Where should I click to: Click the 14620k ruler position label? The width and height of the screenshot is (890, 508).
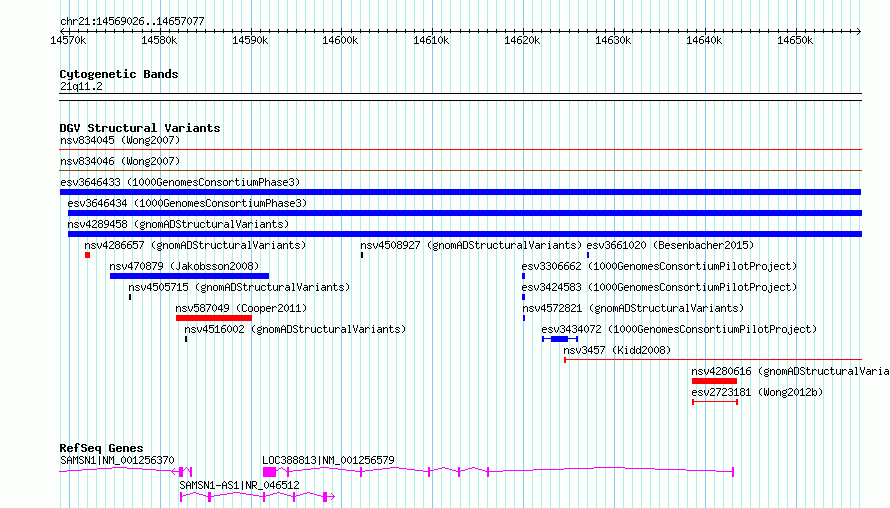pyautogui.click(x=522, y=40)
